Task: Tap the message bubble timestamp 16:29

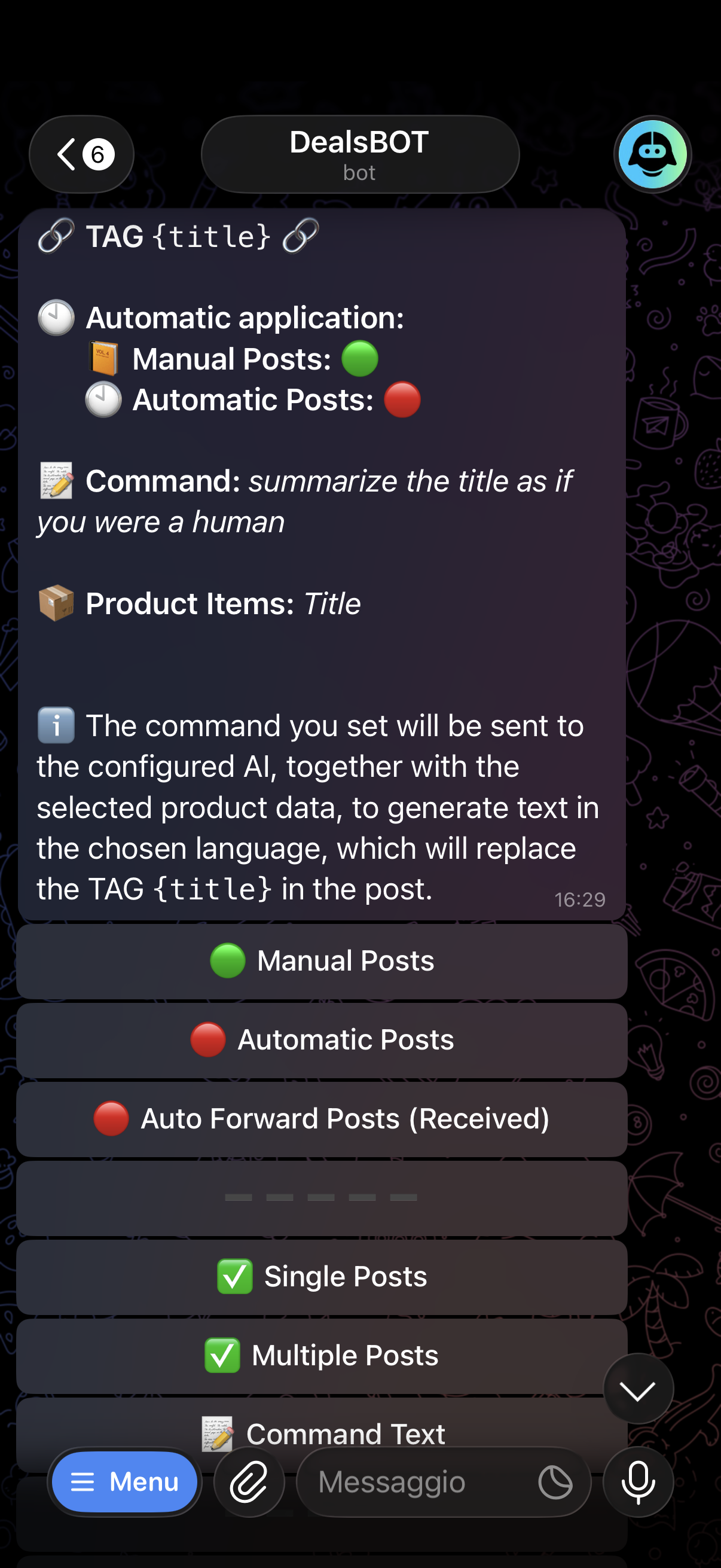Action: click(579, 899)
